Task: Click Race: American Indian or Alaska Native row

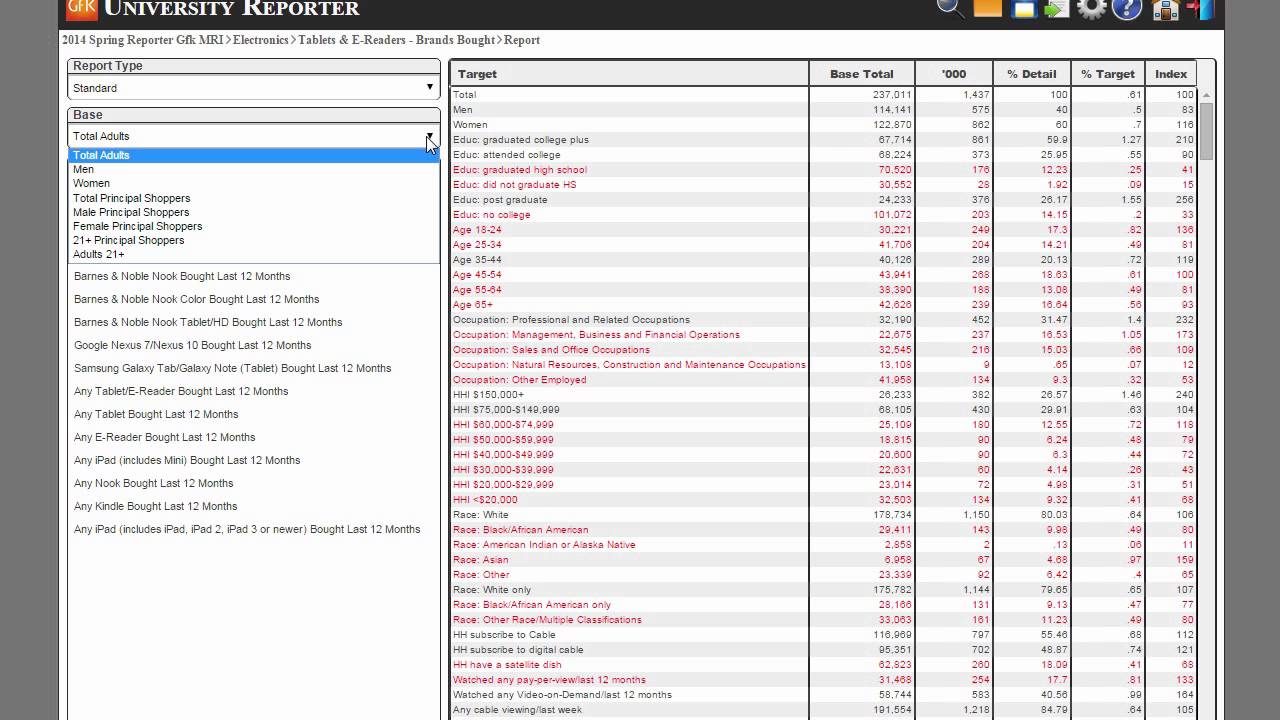Action: point(823,545)
